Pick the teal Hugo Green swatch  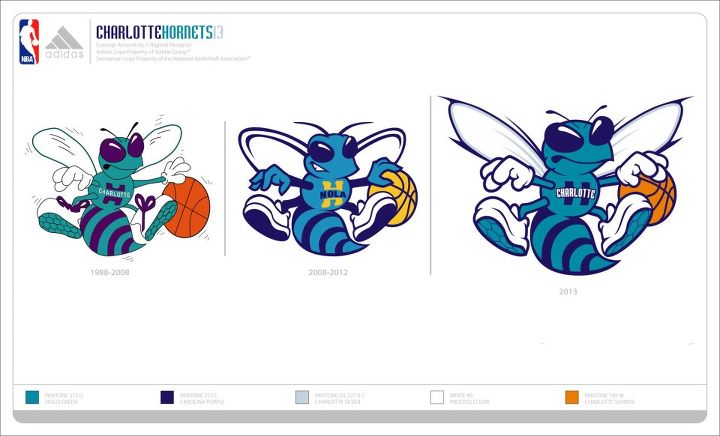pos(32,397)
